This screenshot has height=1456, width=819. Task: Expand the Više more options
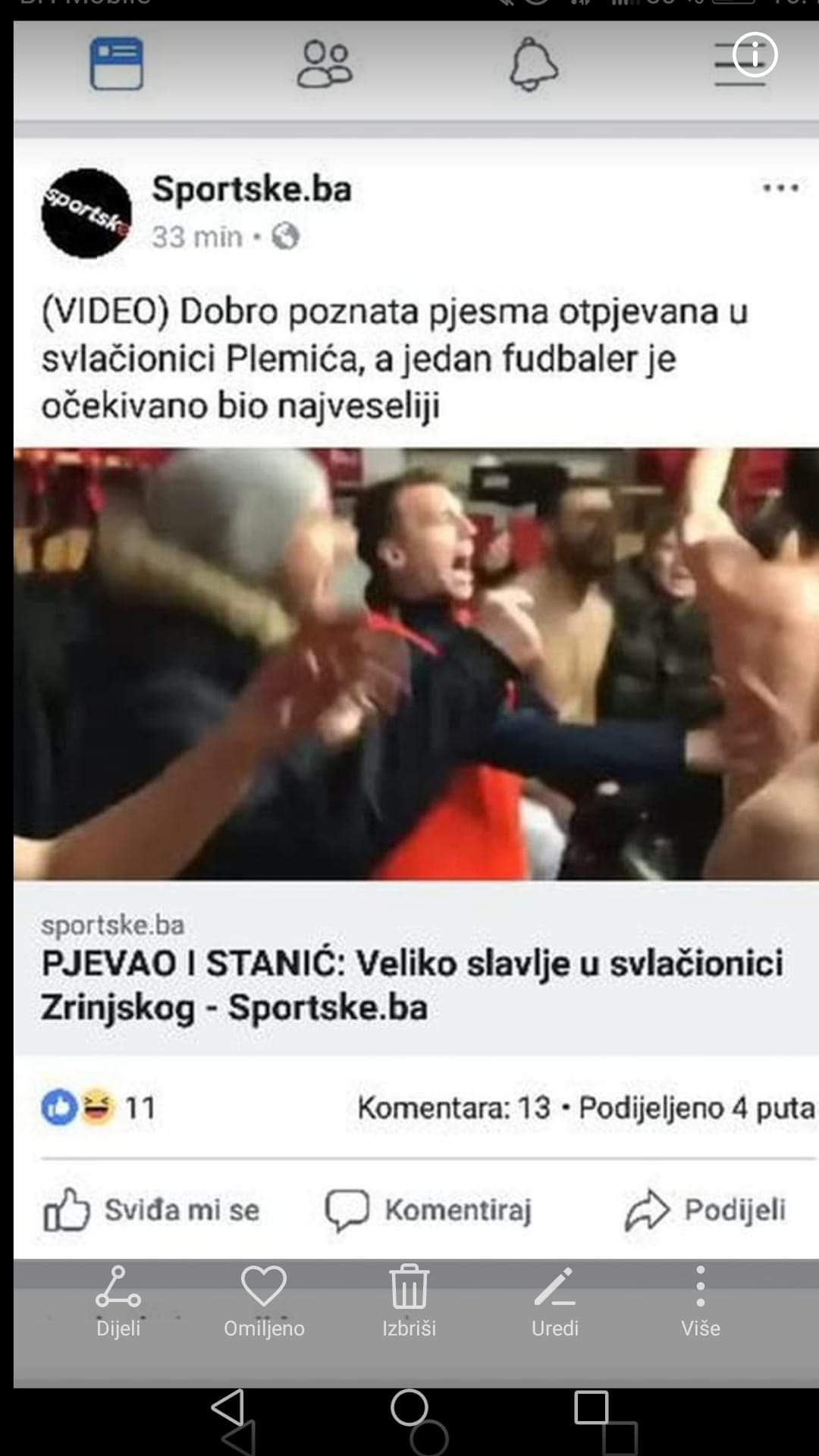tap(701, 1301)
